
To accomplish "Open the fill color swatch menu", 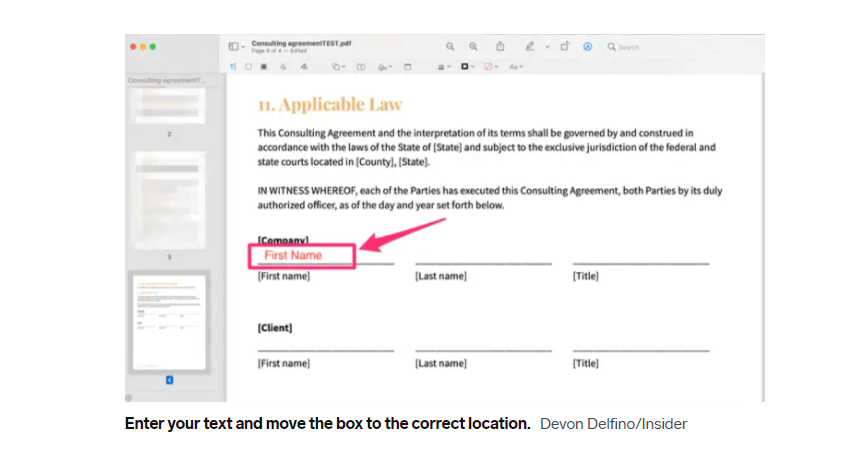I will pyautogui.click(x=490, y=67).
